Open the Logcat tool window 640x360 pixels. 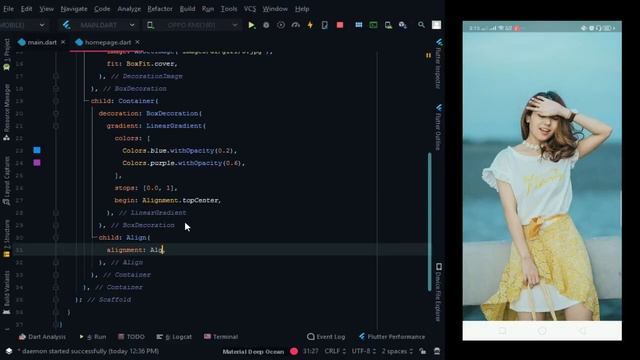[x=174, y=337]
